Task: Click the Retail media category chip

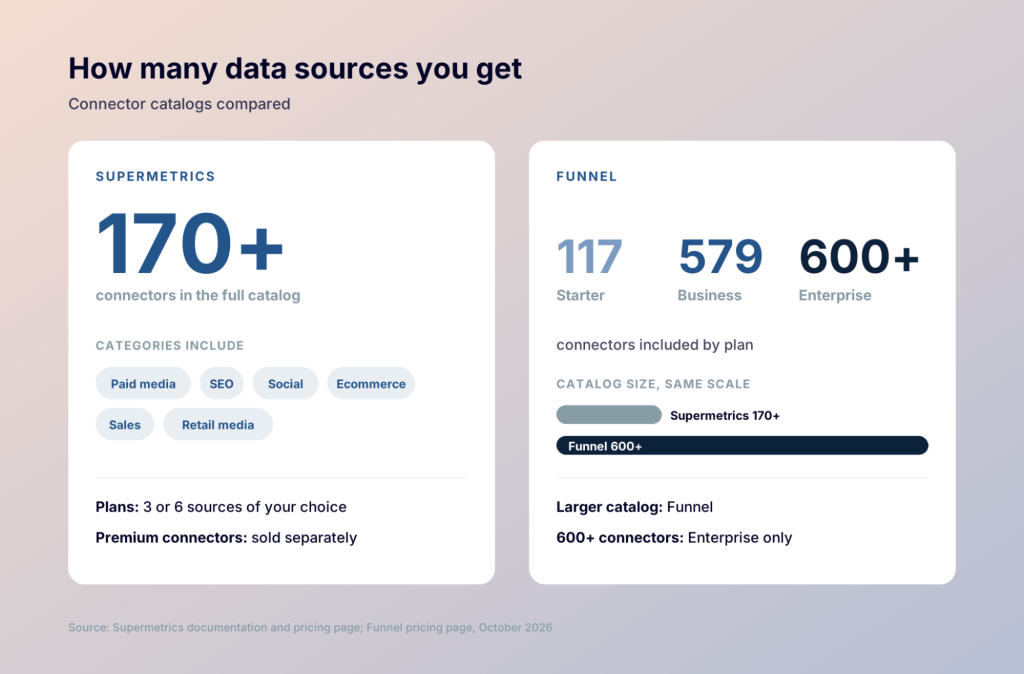Action: [x=218, y=425]
